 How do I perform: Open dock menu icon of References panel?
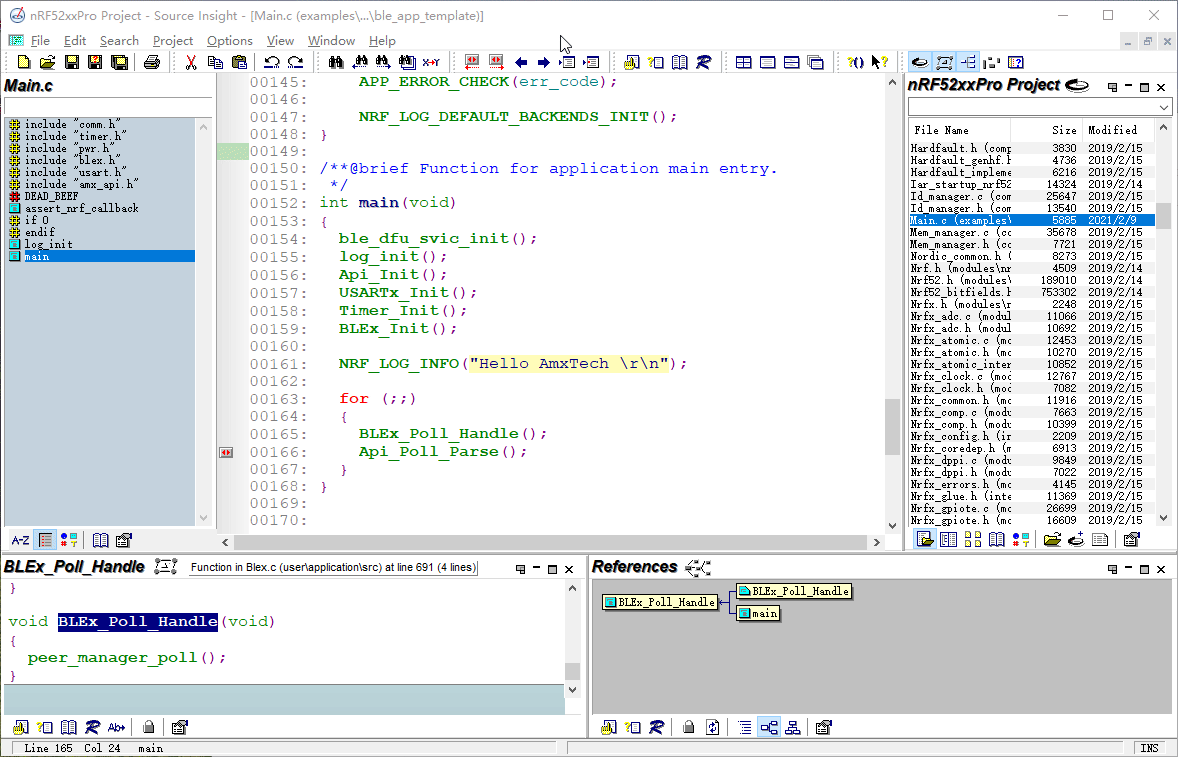tap(1113, 569)
